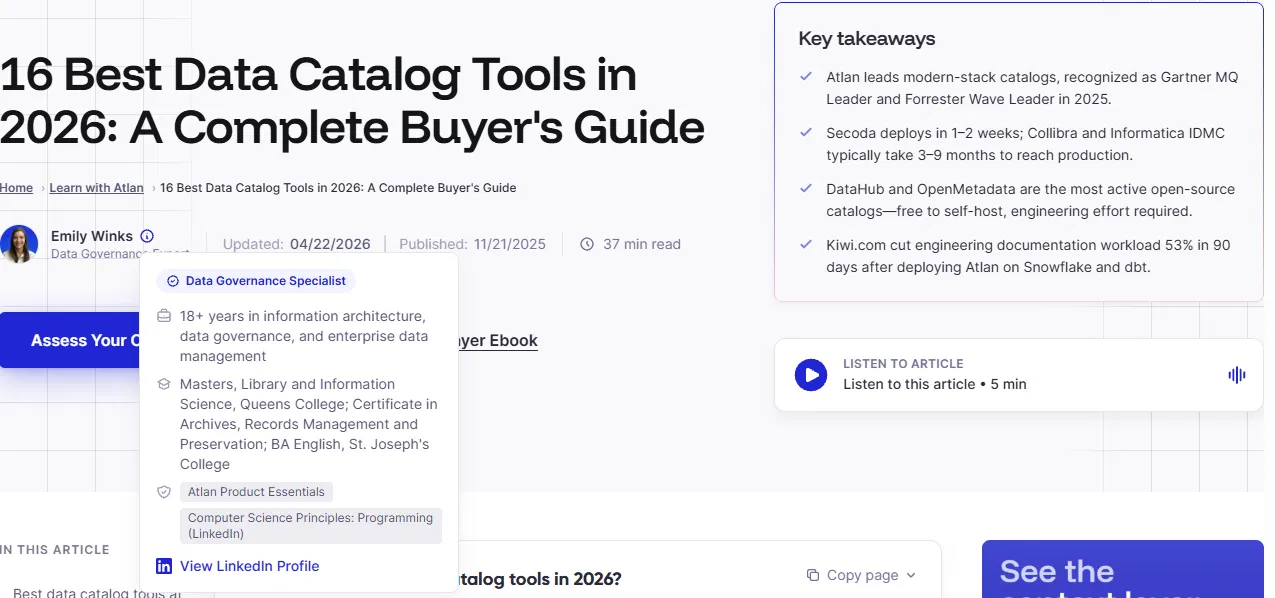Open View LinkedIn Profile link
The width and height of the screenshot is (1275, 598).
[249, 566]
